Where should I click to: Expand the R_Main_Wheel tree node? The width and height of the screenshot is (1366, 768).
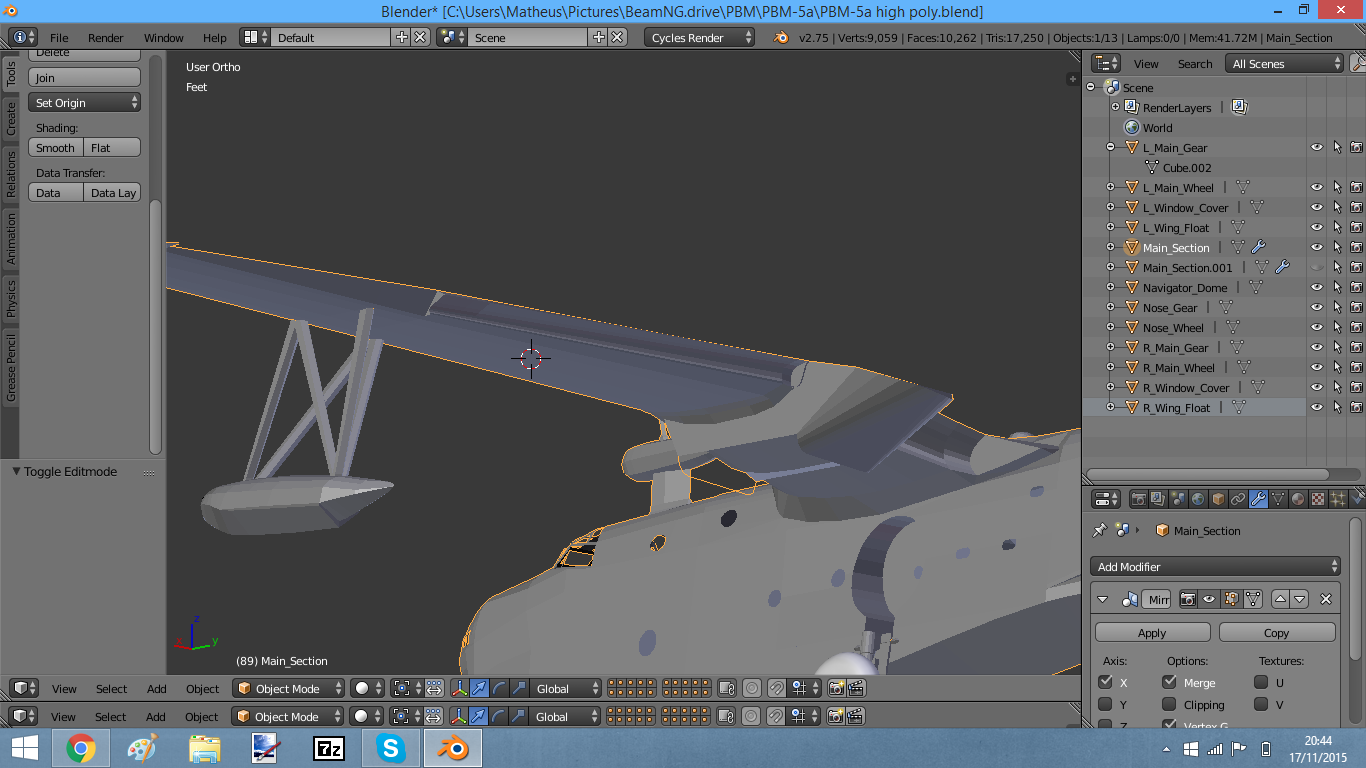(1110, 367)
